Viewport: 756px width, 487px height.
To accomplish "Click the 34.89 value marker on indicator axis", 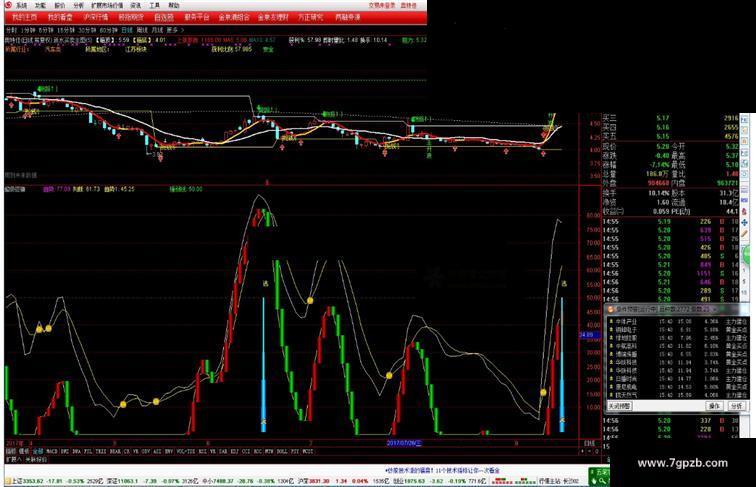I will (x=589, y=335).
